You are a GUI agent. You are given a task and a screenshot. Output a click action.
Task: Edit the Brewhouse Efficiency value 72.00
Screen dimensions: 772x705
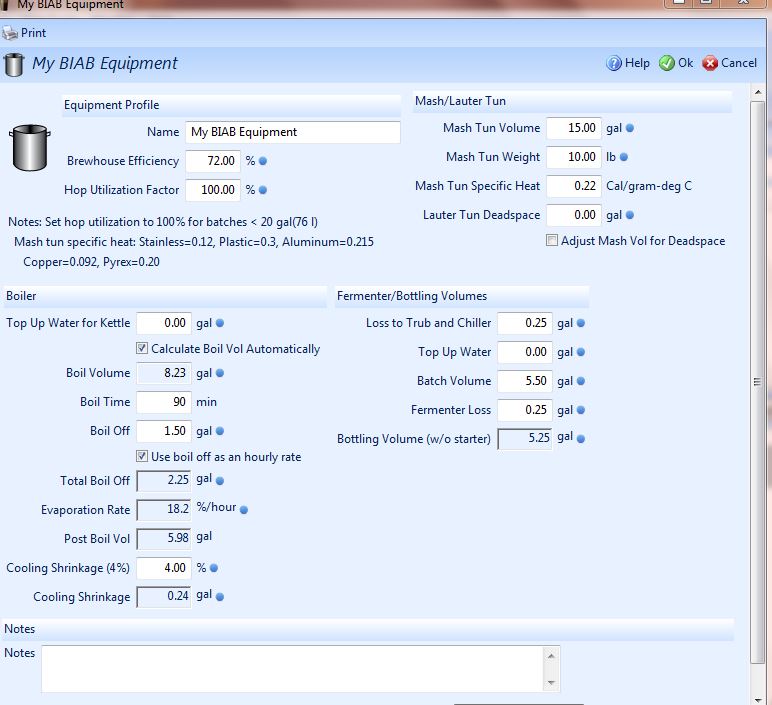(213, 161)
